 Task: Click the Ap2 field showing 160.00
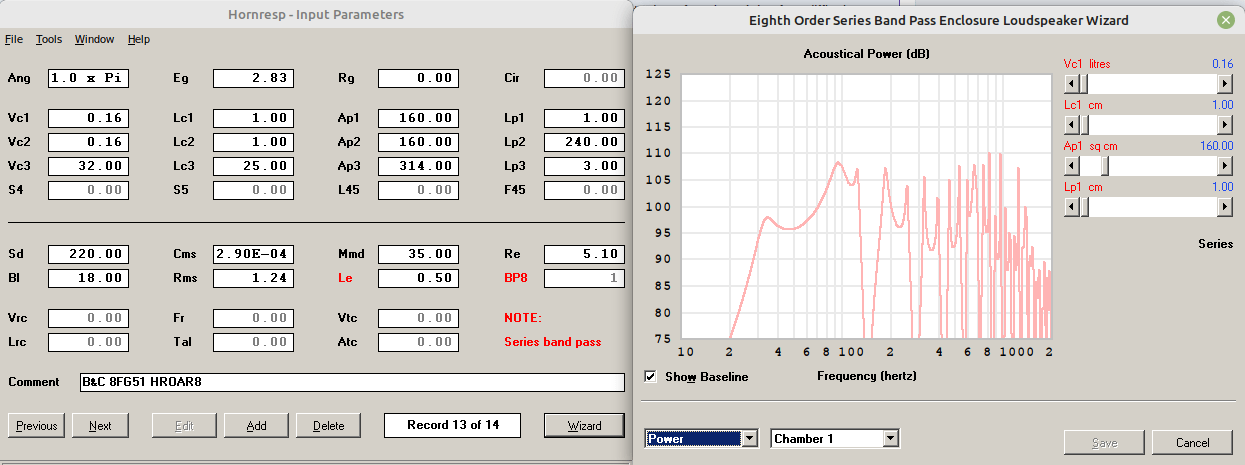pos(418,142)
